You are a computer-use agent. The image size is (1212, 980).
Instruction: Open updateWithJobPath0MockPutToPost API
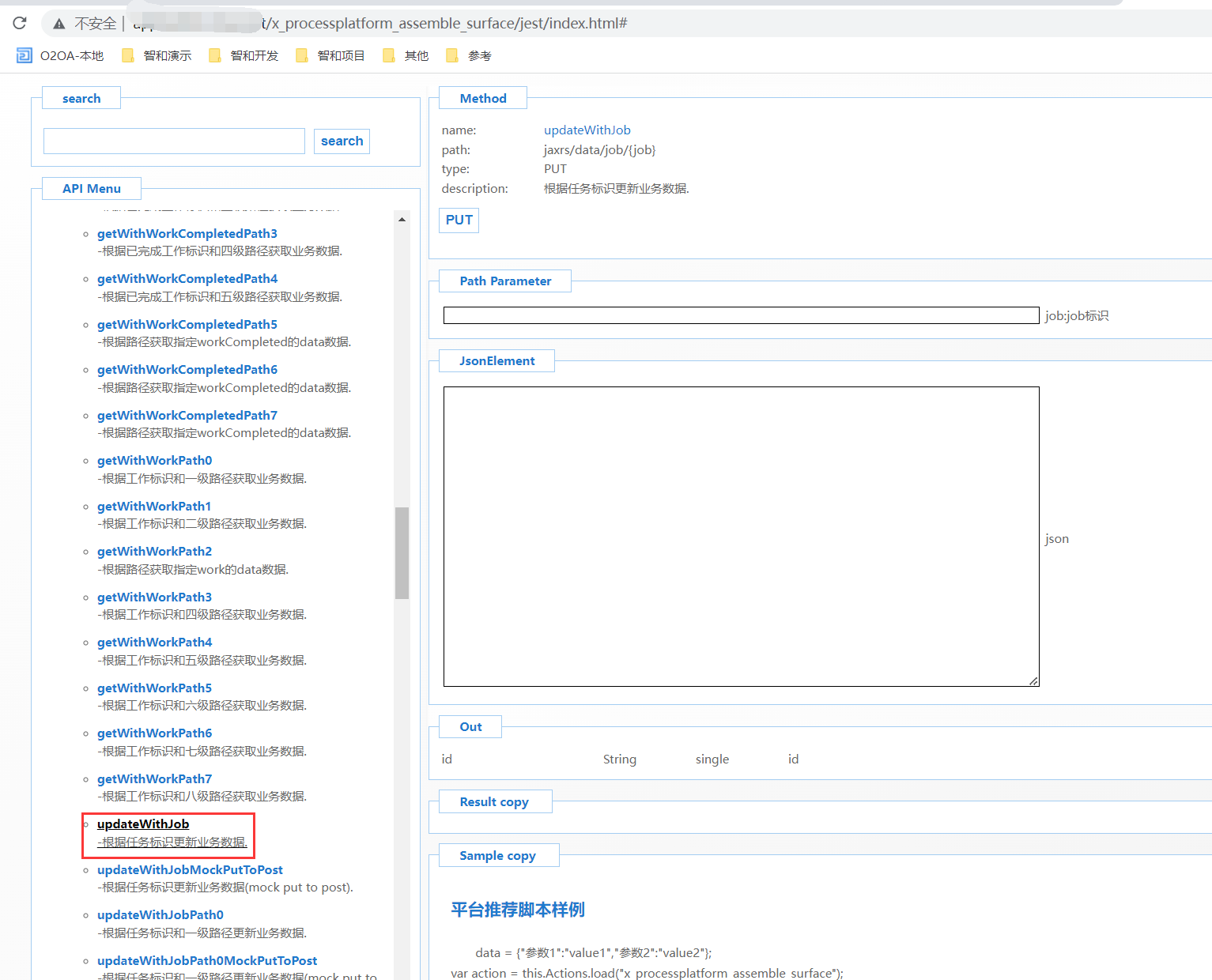pos(207,960)
